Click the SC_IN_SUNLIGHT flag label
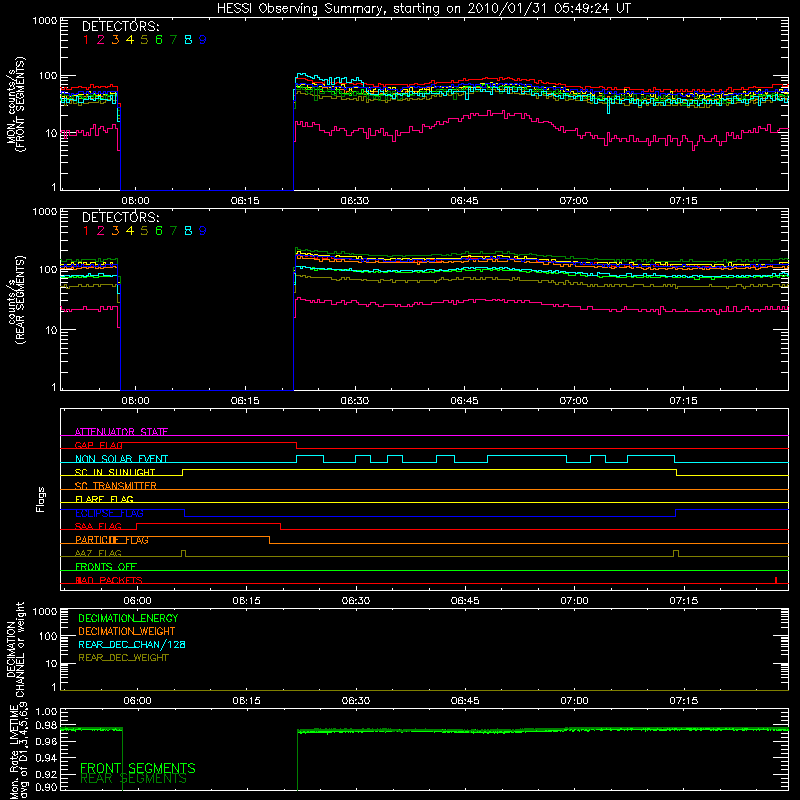The width and height of the screenshot is (800, 800). point(115,472)
